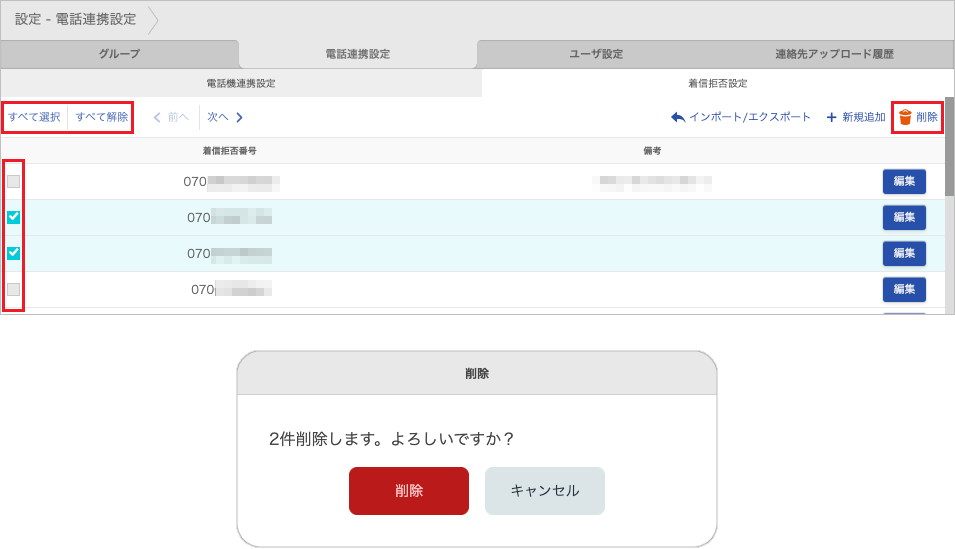This screenshot has height=549, width=955.
Task: Click the 新規追加 link
Action: click(864, 117)
